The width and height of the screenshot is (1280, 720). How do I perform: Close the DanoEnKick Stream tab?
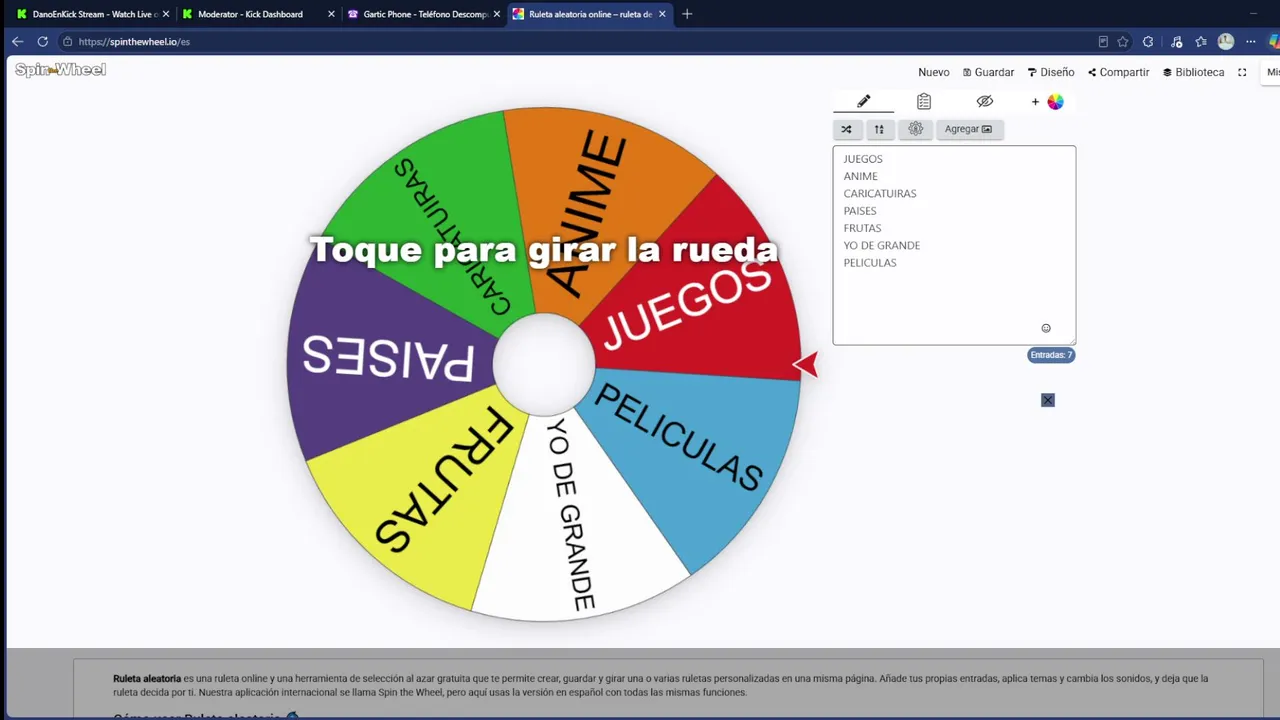point(165,14)
